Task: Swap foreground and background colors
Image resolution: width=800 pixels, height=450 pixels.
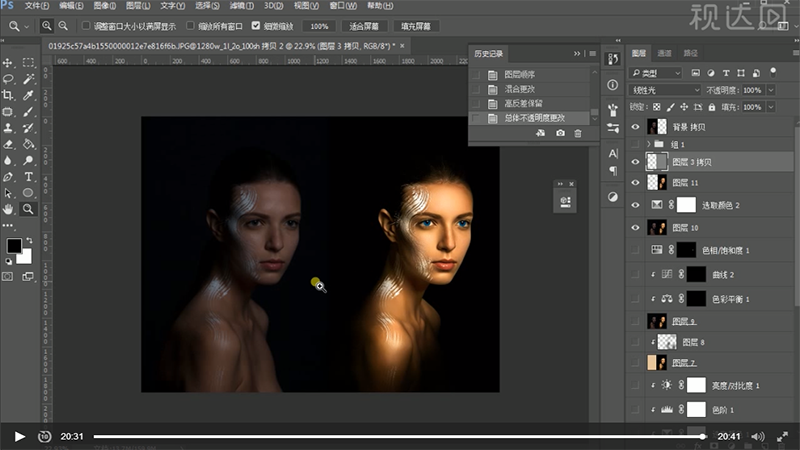Action: [29, 240]
